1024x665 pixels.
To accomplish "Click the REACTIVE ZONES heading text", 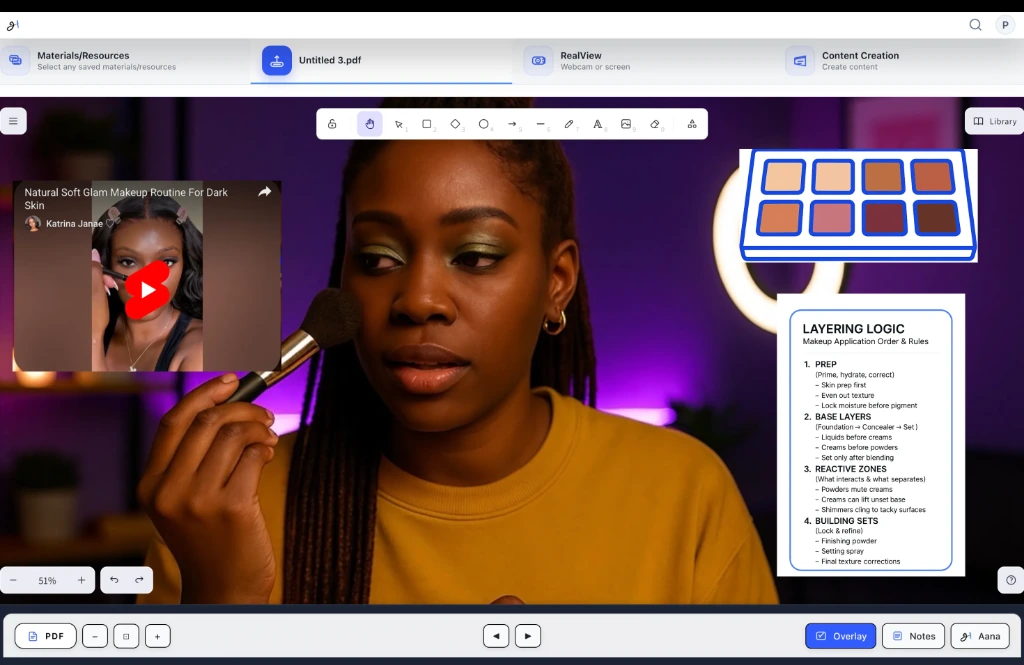I will [850, 469].
